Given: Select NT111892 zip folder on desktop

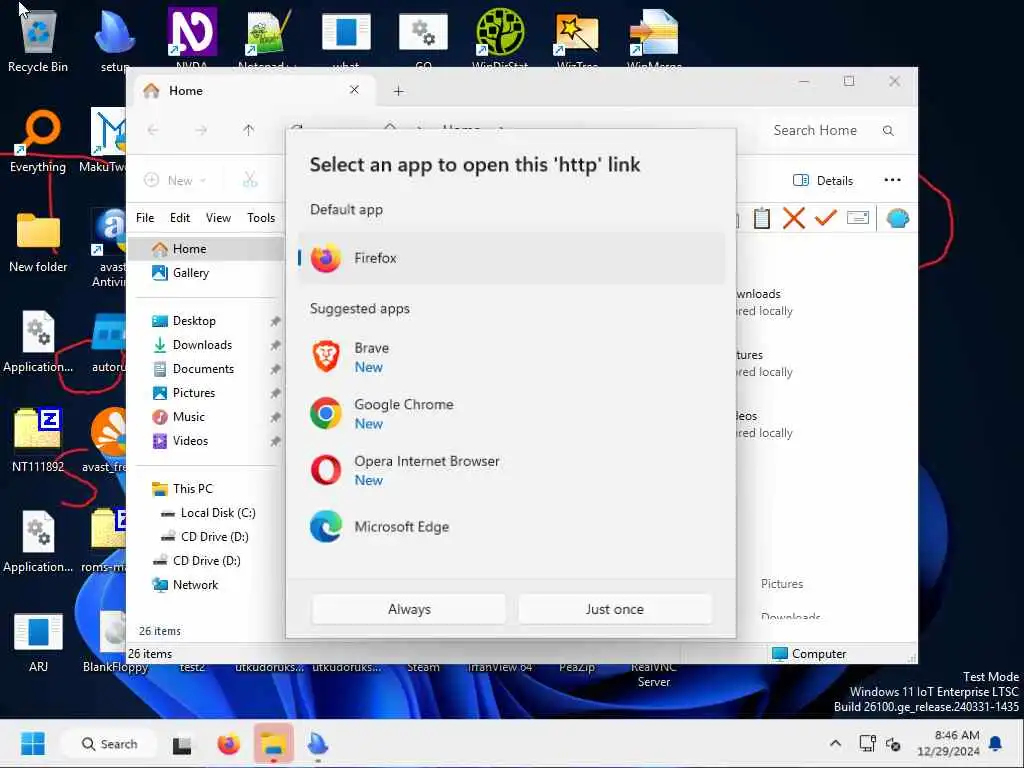Looking at the screenshot, I should (x=38, y=441).
